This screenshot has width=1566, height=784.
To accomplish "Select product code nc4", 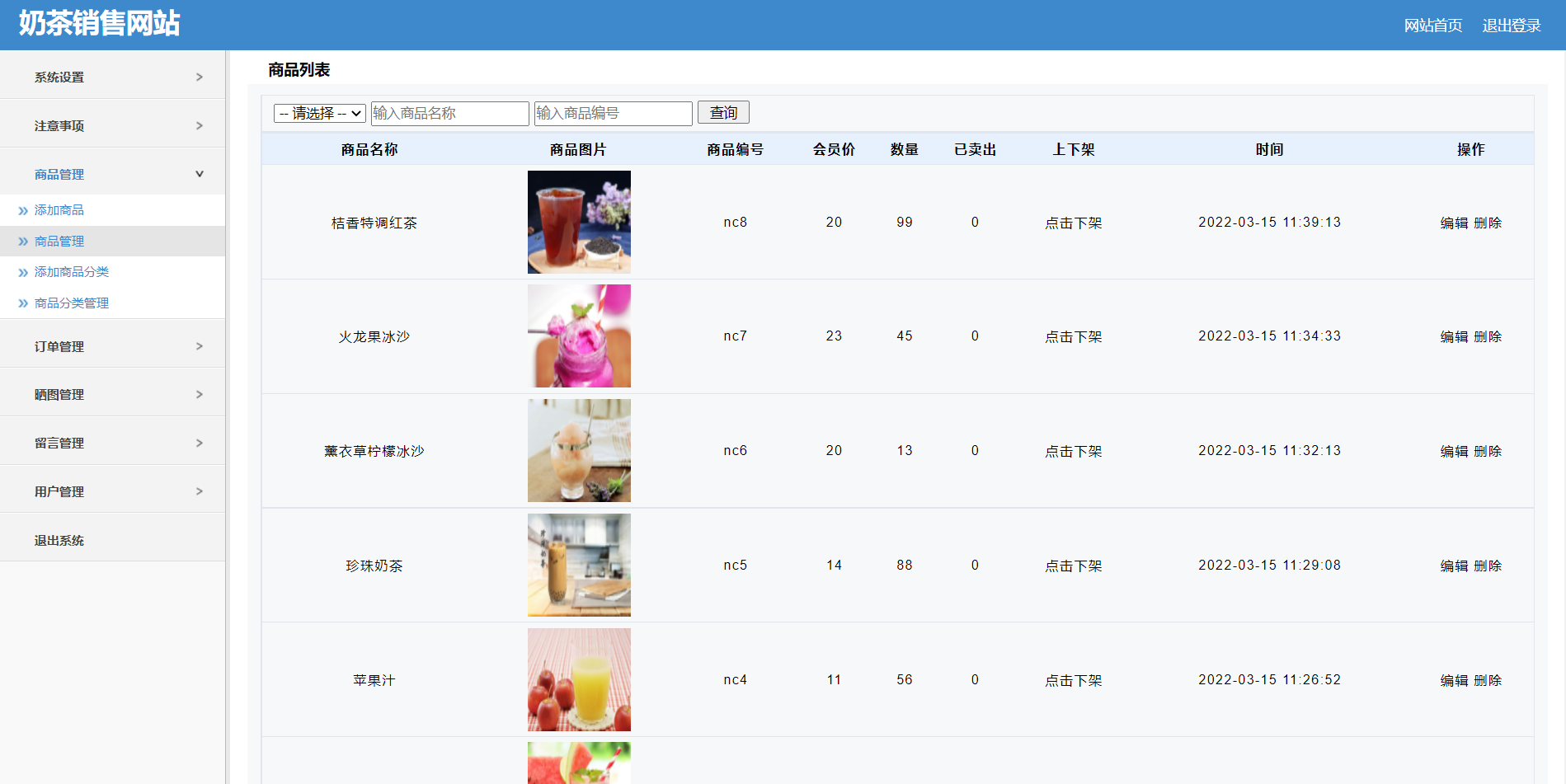I will point(736,679).
